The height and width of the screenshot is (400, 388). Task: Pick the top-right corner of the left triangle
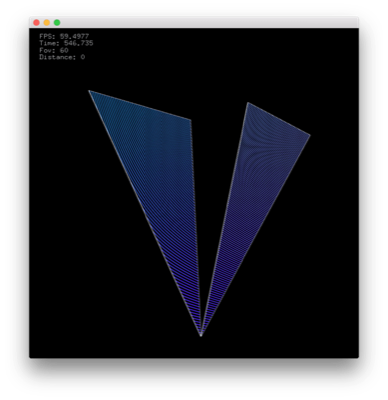tap(191, 120)
